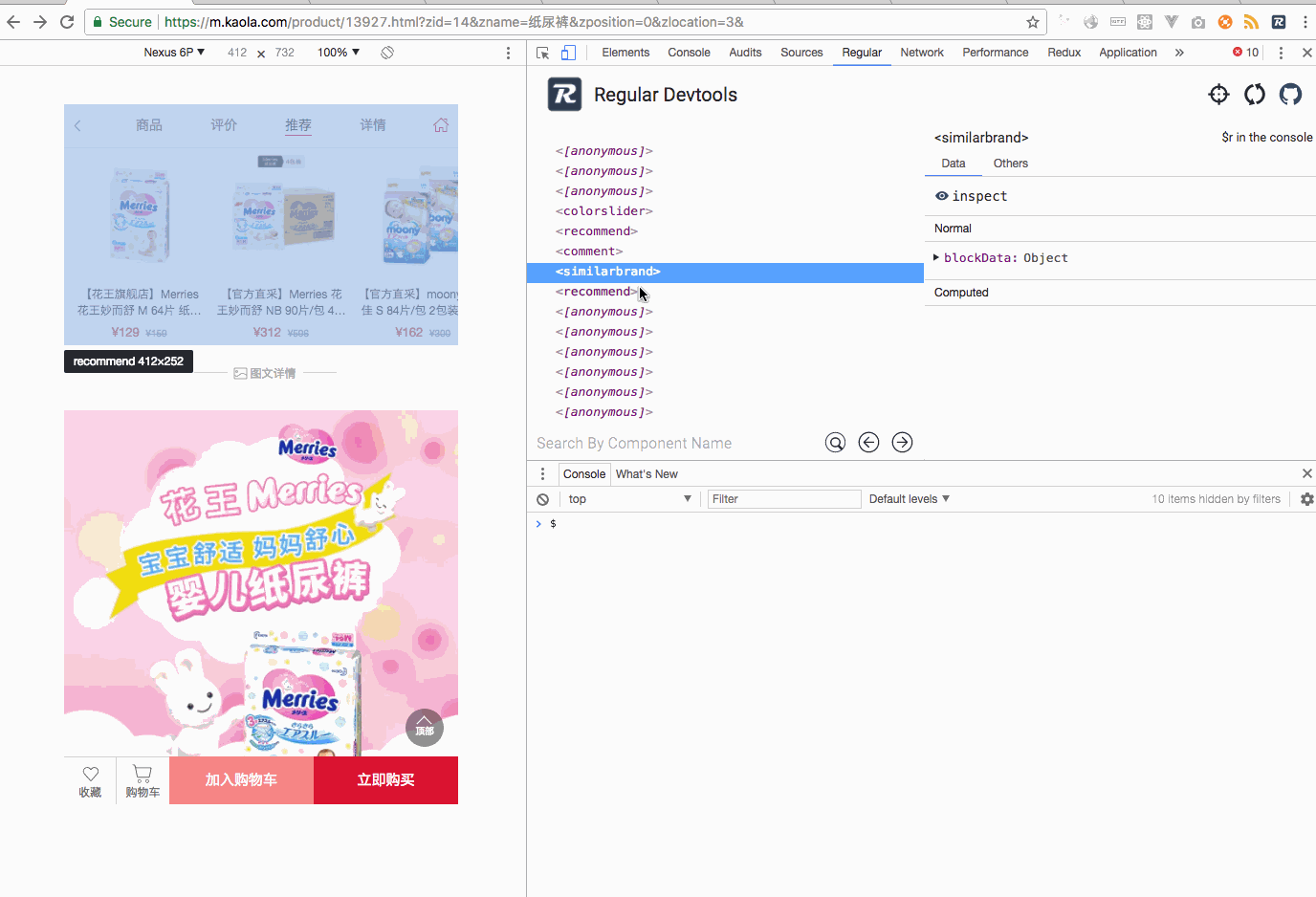Open device toolbar more options menu
Viewport: 1316px width, 897px height.
coord(508,53)
